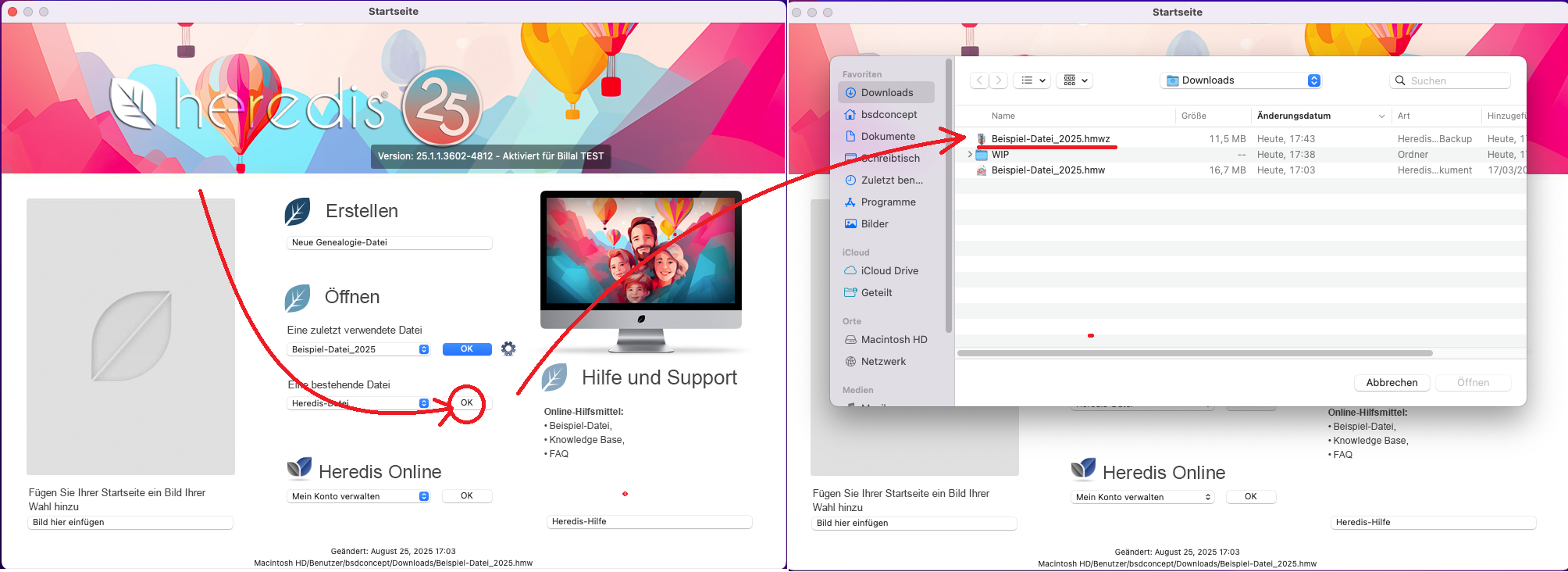The image size is (1568, 572).
Task: Open the Downloads location pop-up menu
Action: pyautogui.click(x=1240, y=80)
